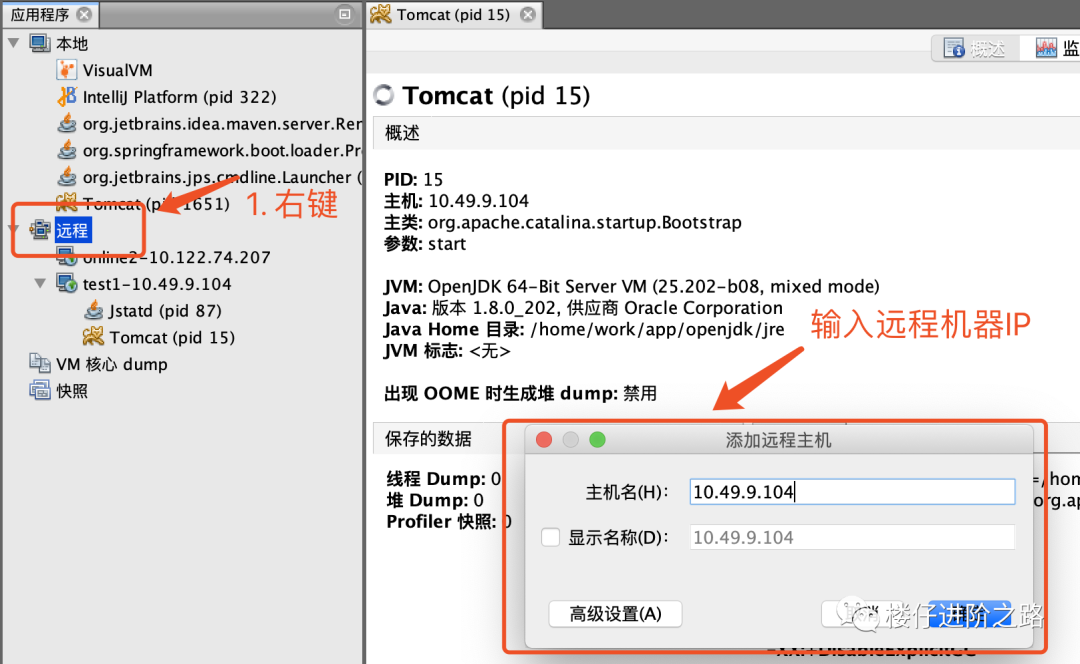Click the Jstatd (pid 87) Java icon

point(93,310)
